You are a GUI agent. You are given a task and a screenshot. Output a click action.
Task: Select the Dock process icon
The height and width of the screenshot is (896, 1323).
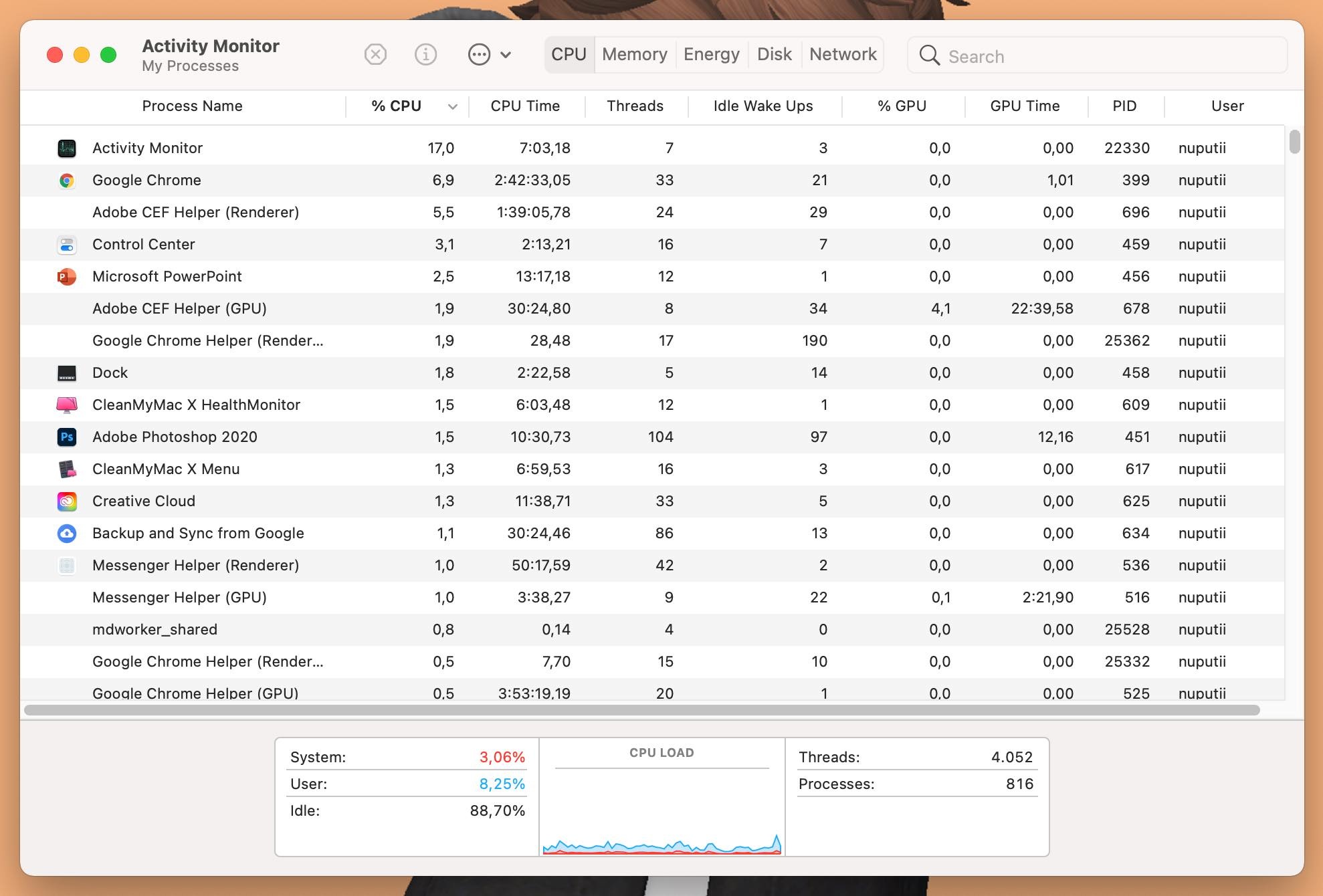click(67, 372)
